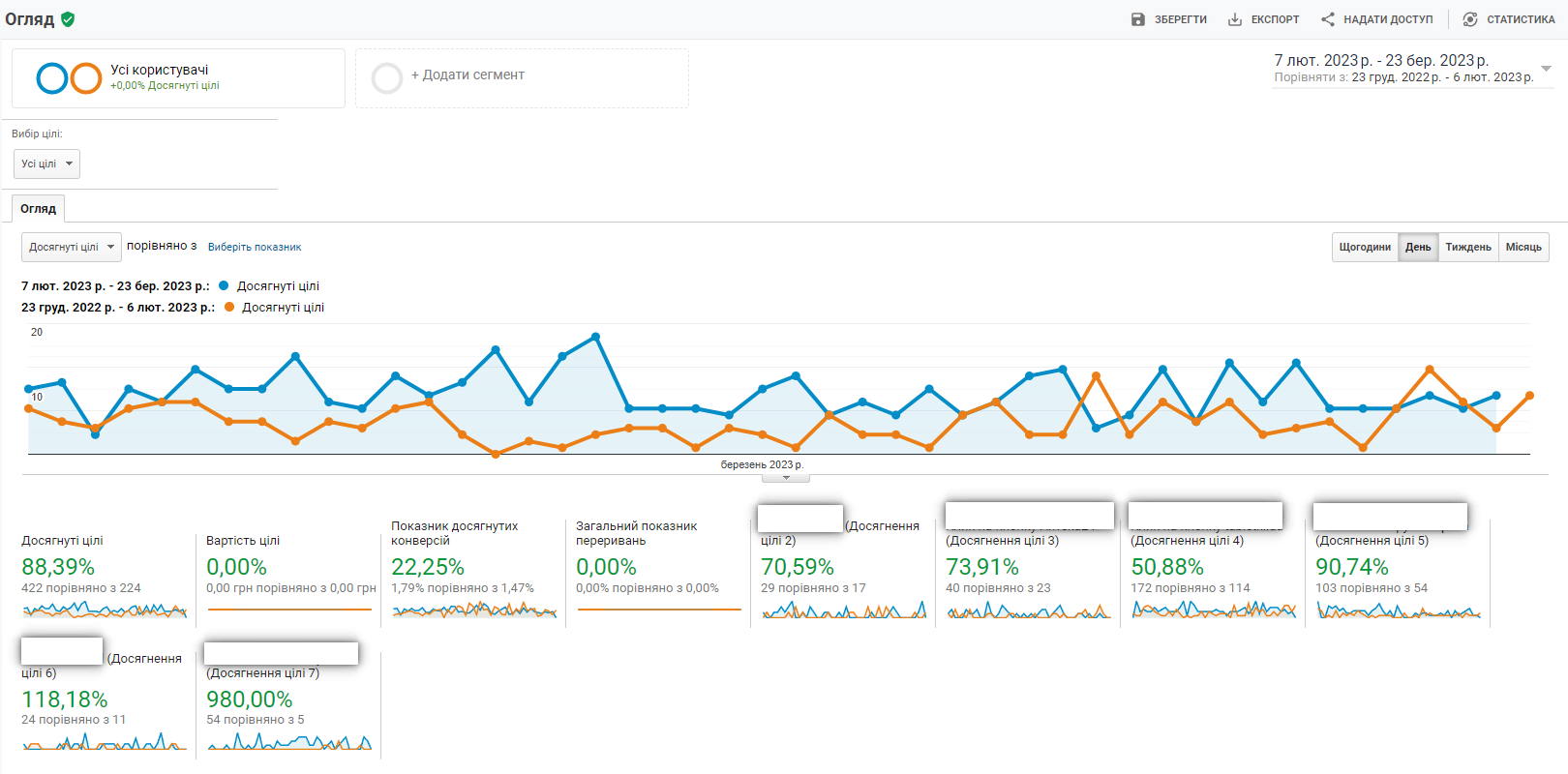Screen dimensions: 1568x774
Task: Click the small expand arrow beneath the chart
Action: point(786,478)
